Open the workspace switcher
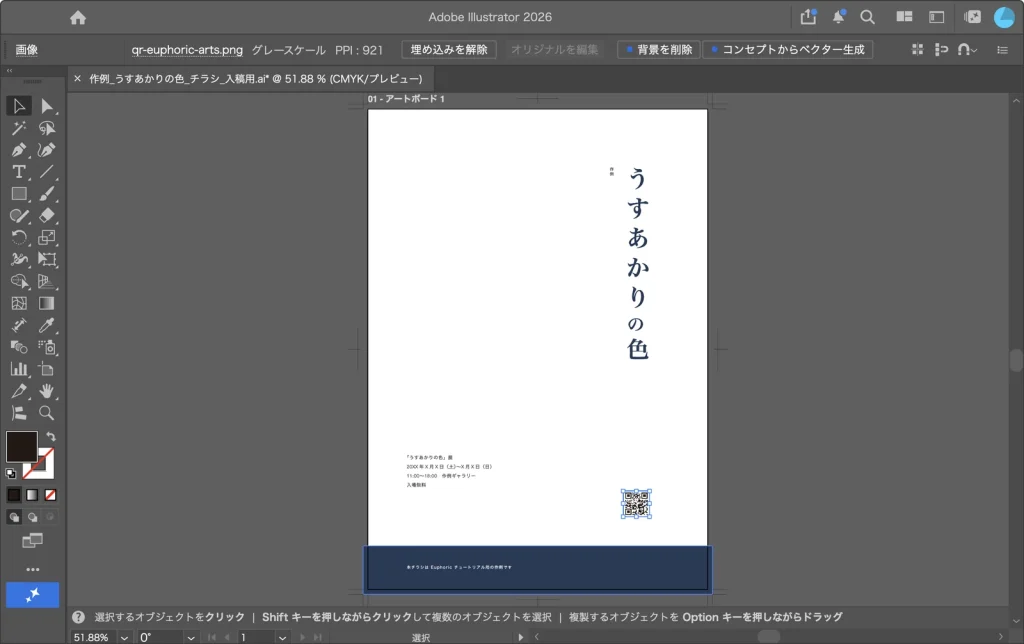The width and height of the screenshot is (1024, 644). [936, 17]
